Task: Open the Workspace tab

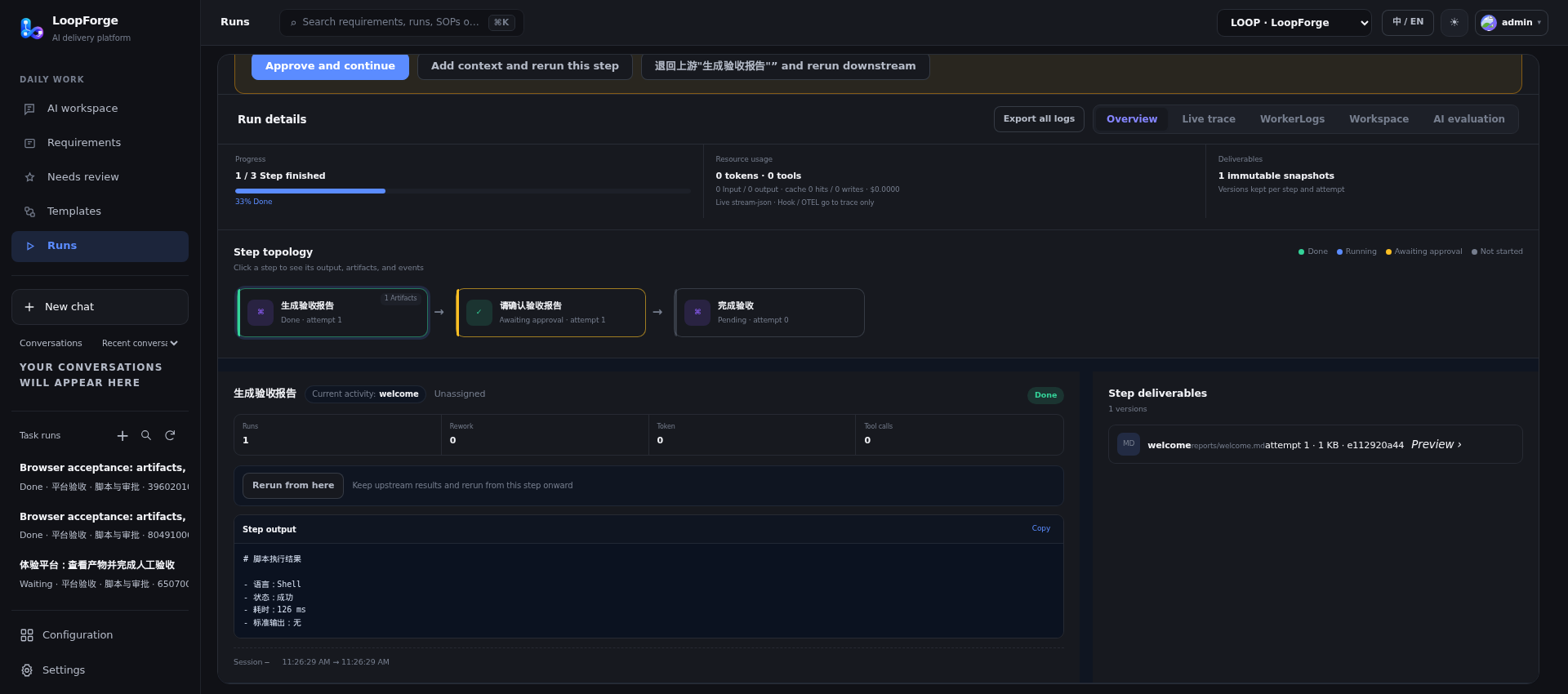Action: point(1379,119)
